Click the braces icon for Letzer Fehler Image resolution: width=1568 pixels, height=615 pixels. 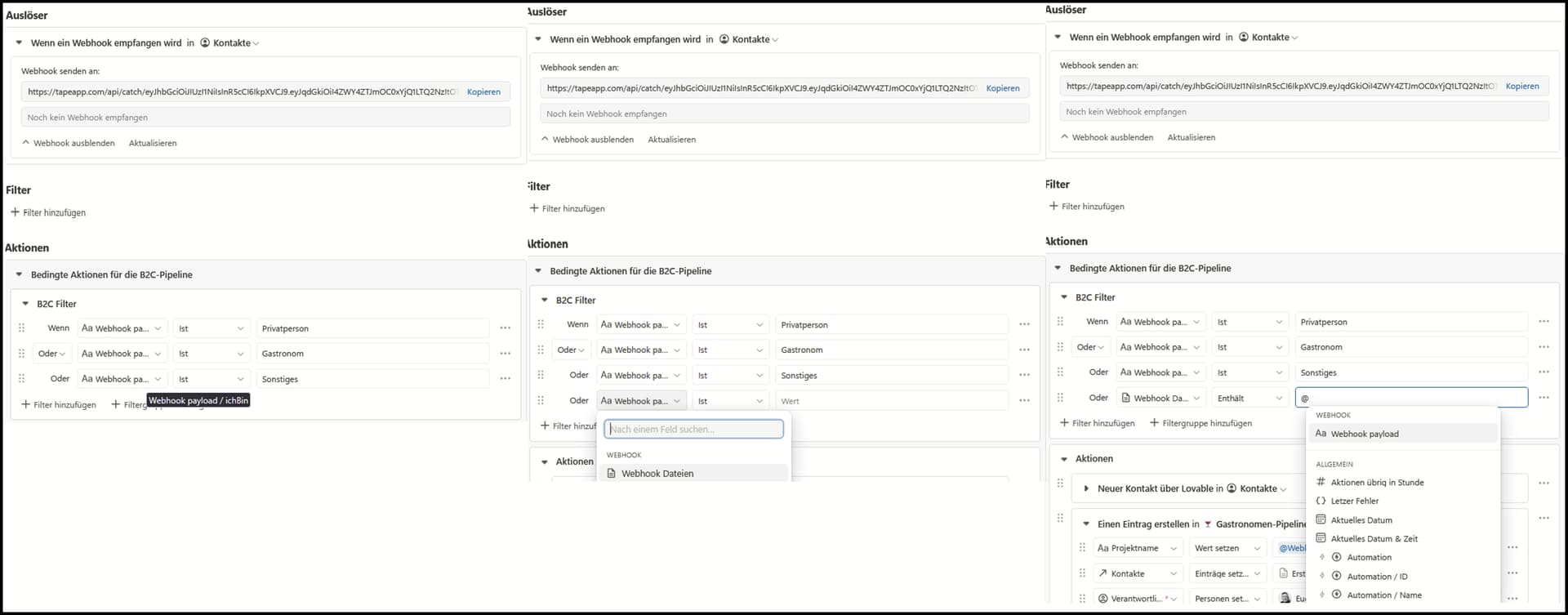1321,501
